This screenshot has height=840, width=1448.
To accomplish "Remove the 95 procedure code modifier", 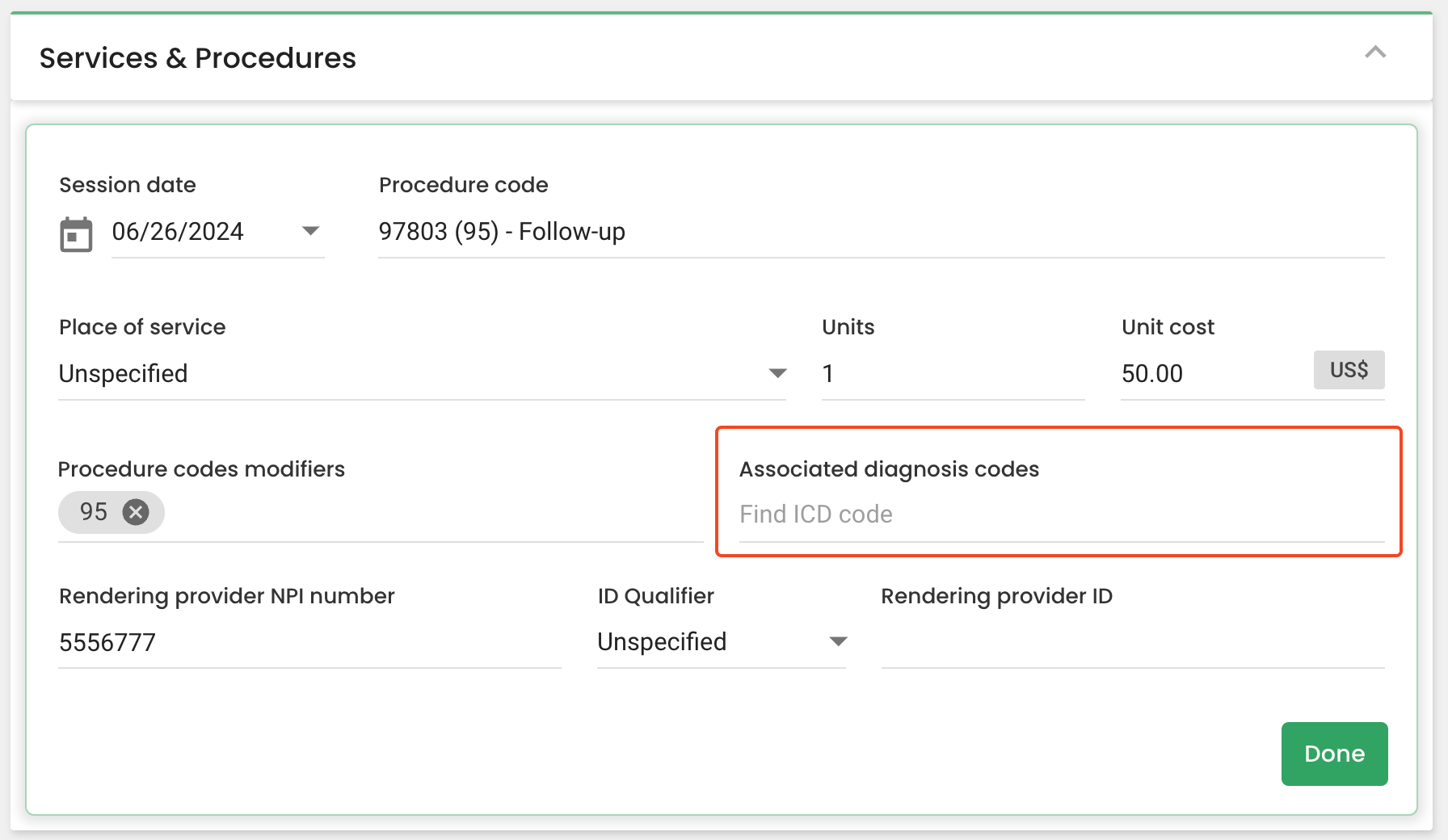I will 136,511.
